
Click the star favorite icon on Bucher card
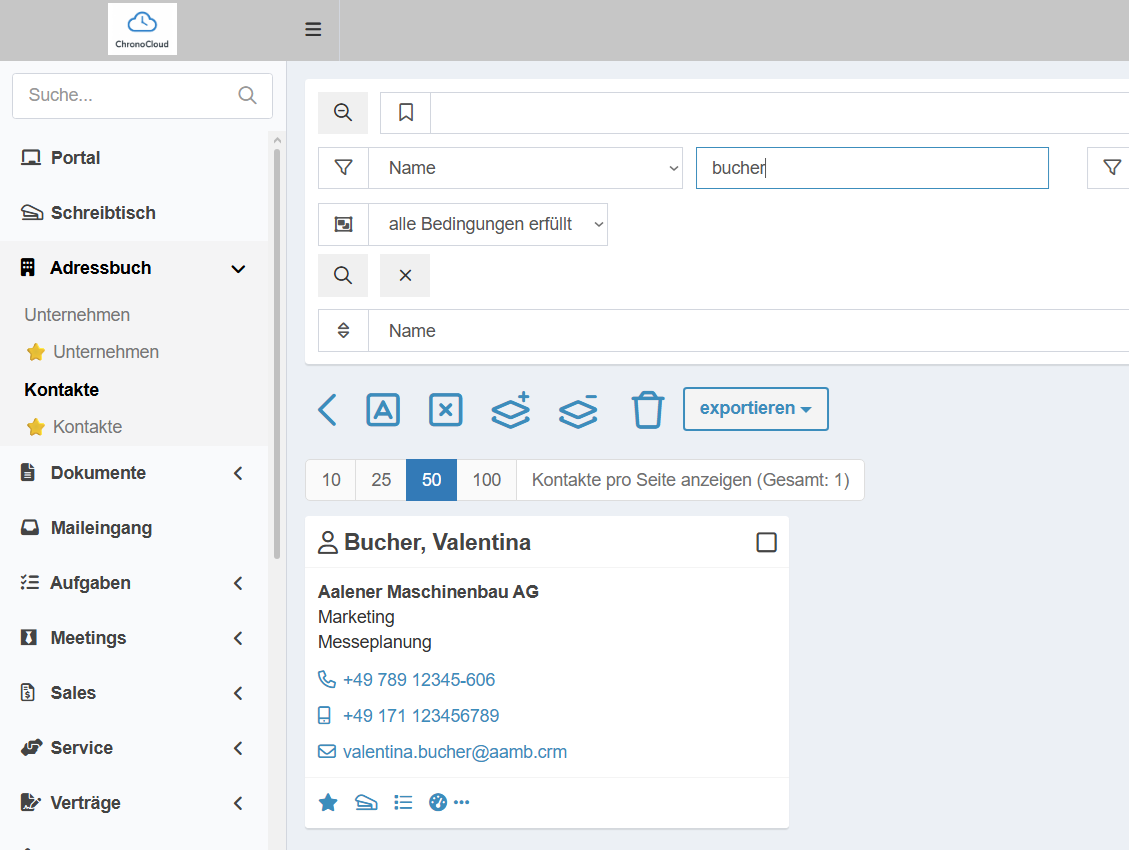pos(328,802)
